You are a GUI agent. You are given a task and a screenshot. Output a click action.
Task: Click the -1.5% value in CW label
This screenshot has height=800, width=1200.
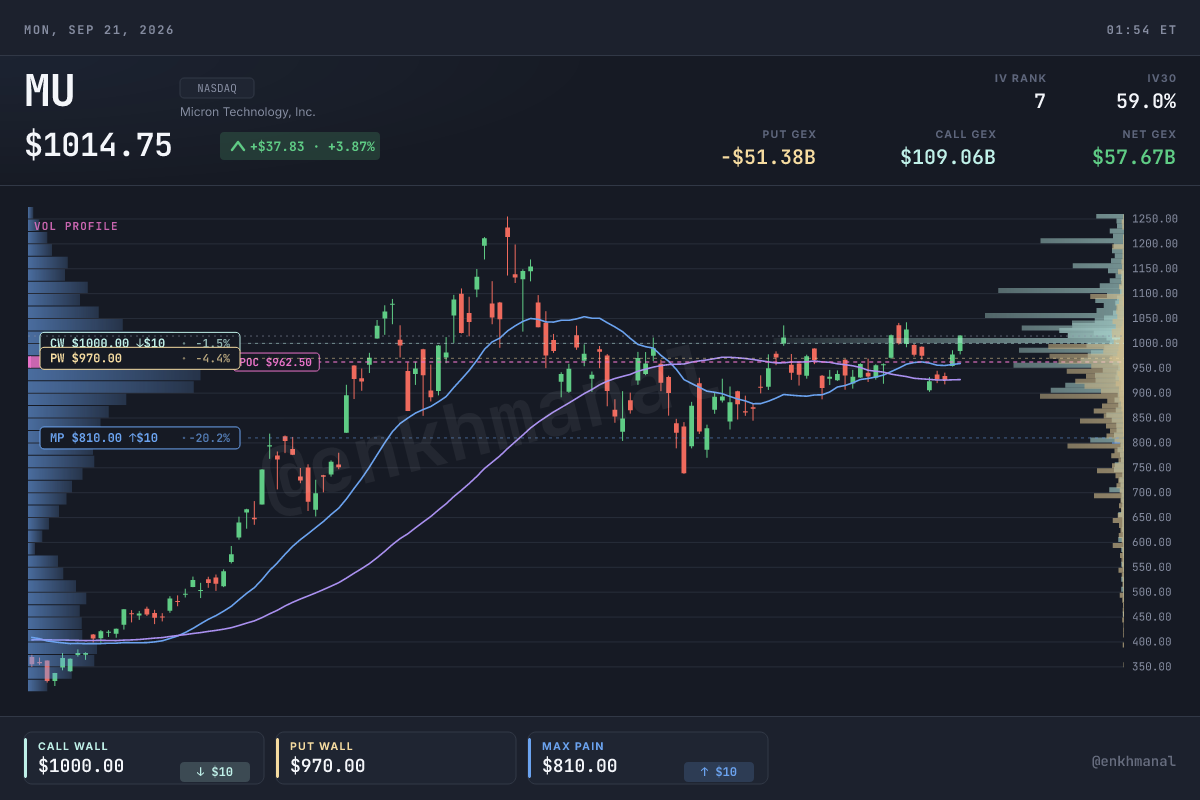click(x=212, y=343)
